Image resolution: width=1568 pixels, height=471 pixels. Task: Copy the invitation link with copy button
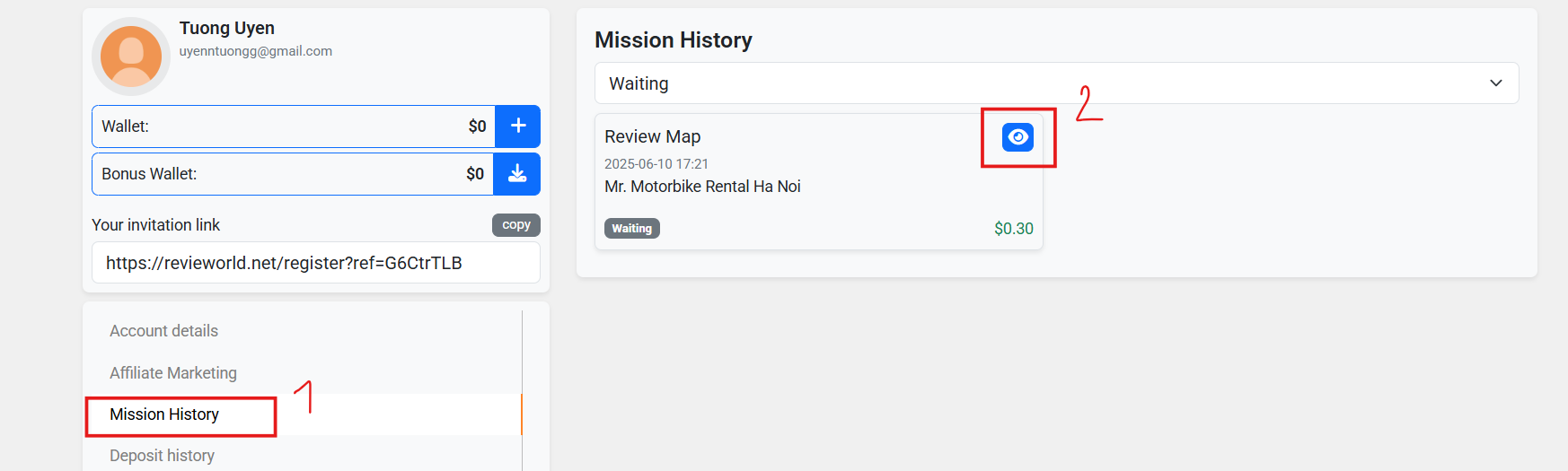point(516,225)
